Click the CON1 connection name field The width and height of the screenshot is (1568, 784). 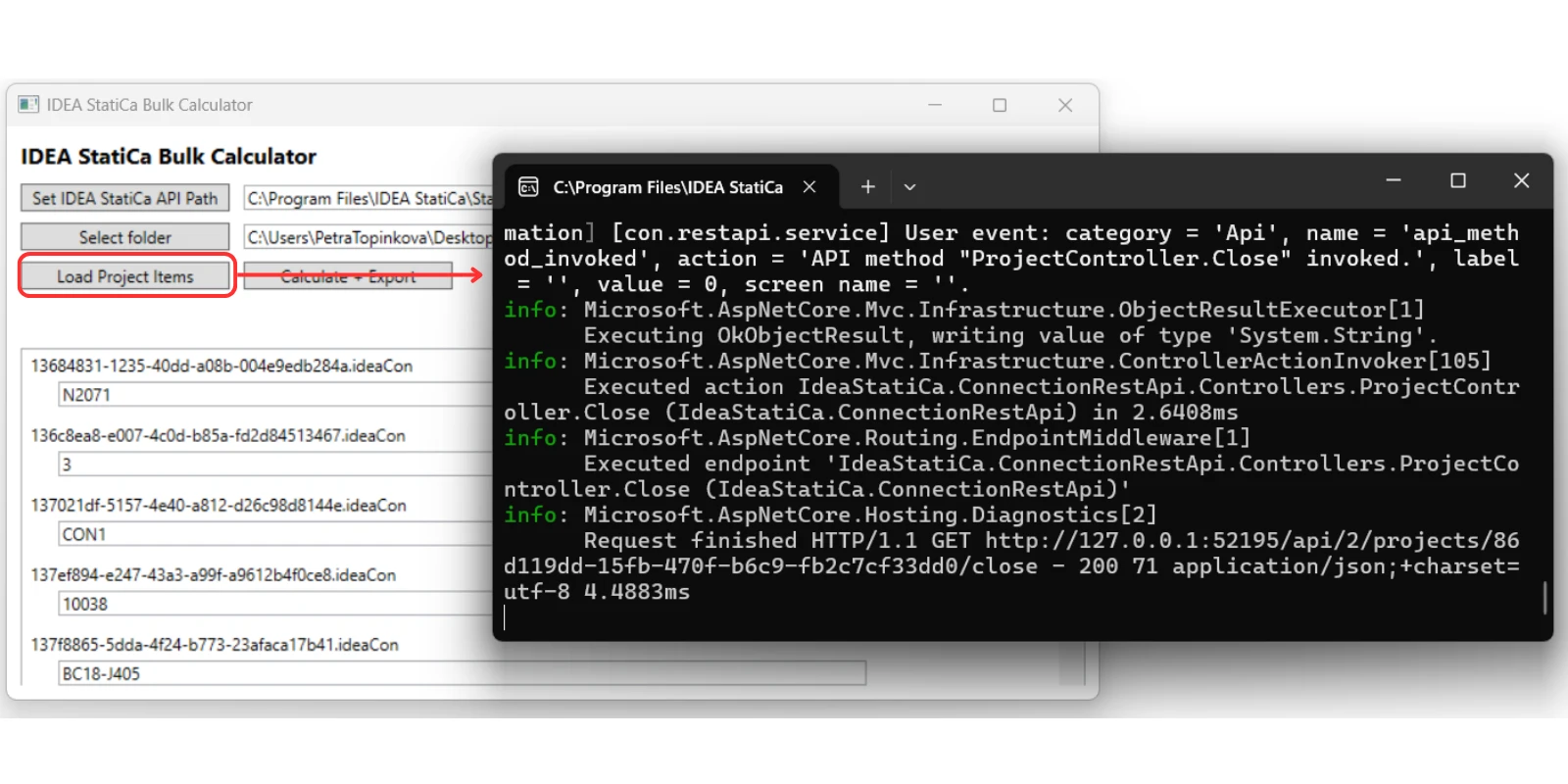(275, 534)
